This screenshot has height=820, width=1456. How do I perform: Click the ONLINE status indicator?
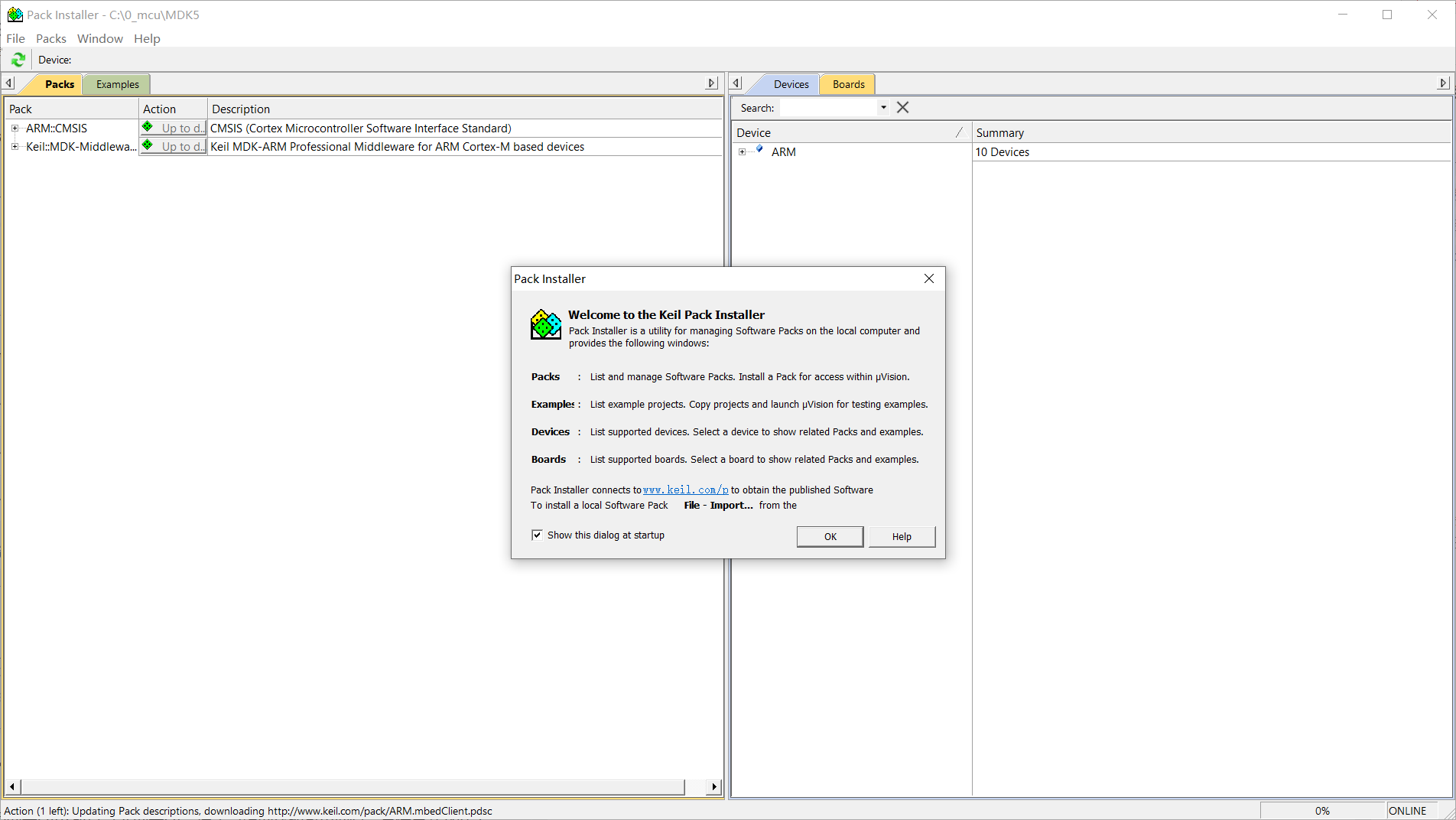tap(1407, 811)
